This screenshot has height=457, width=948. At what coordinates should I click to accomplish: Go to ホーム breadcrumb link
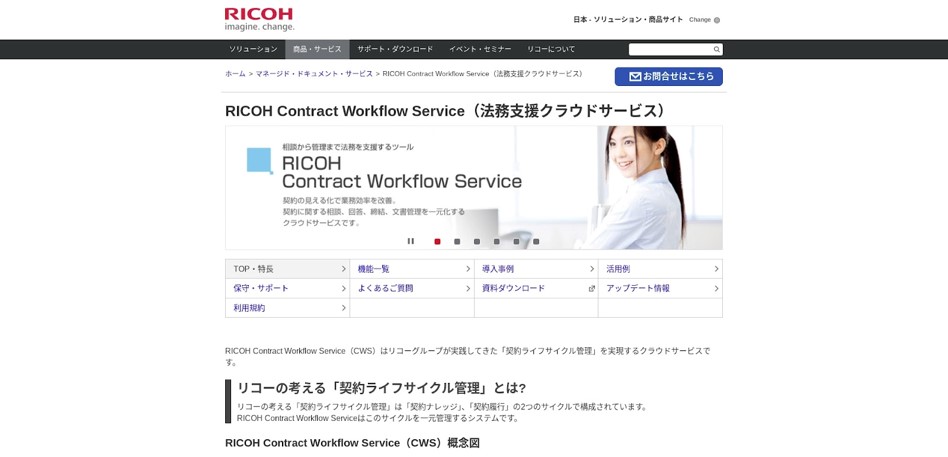(235, 74)
